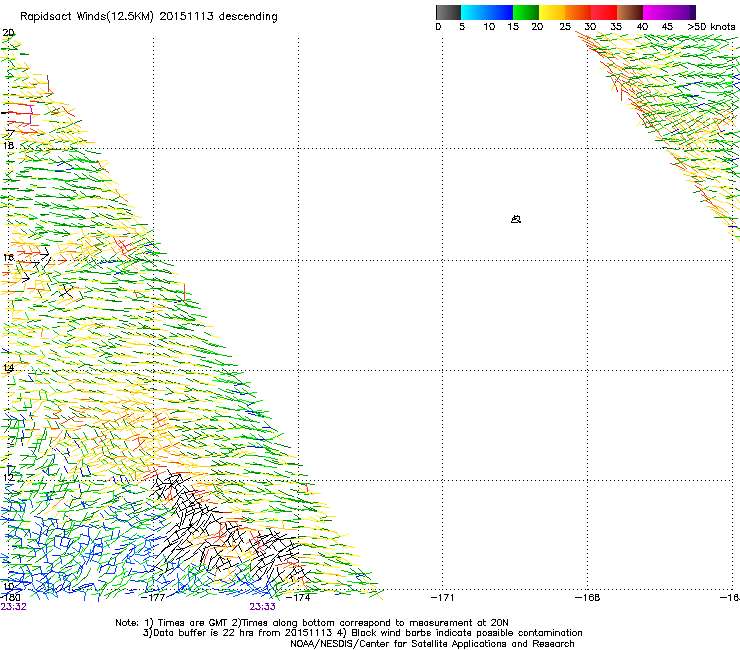Click the purple '23:32' time label
Image resolution: width=740 pixels, height=650 pixels.
point(13,607)
